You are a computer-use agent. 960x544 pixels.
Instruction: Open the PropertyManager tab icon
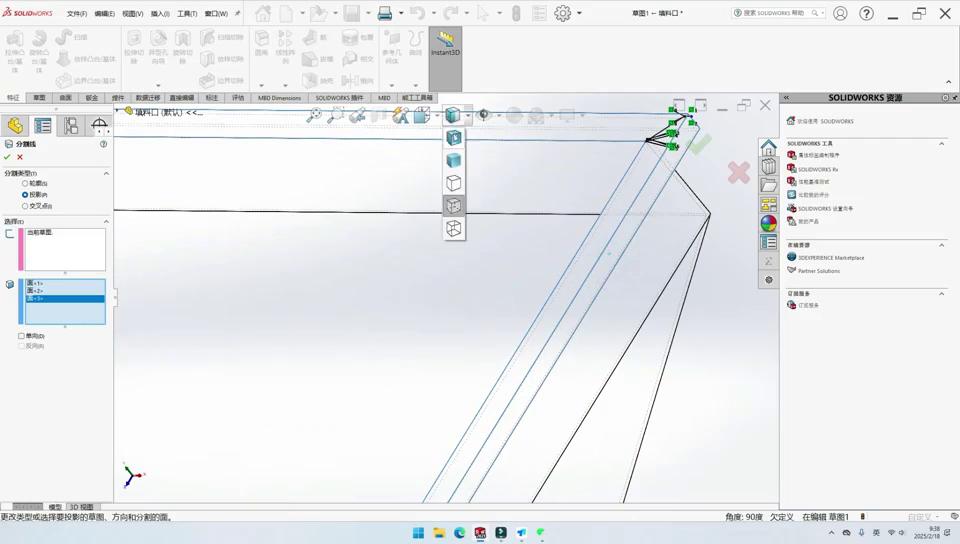43,125
